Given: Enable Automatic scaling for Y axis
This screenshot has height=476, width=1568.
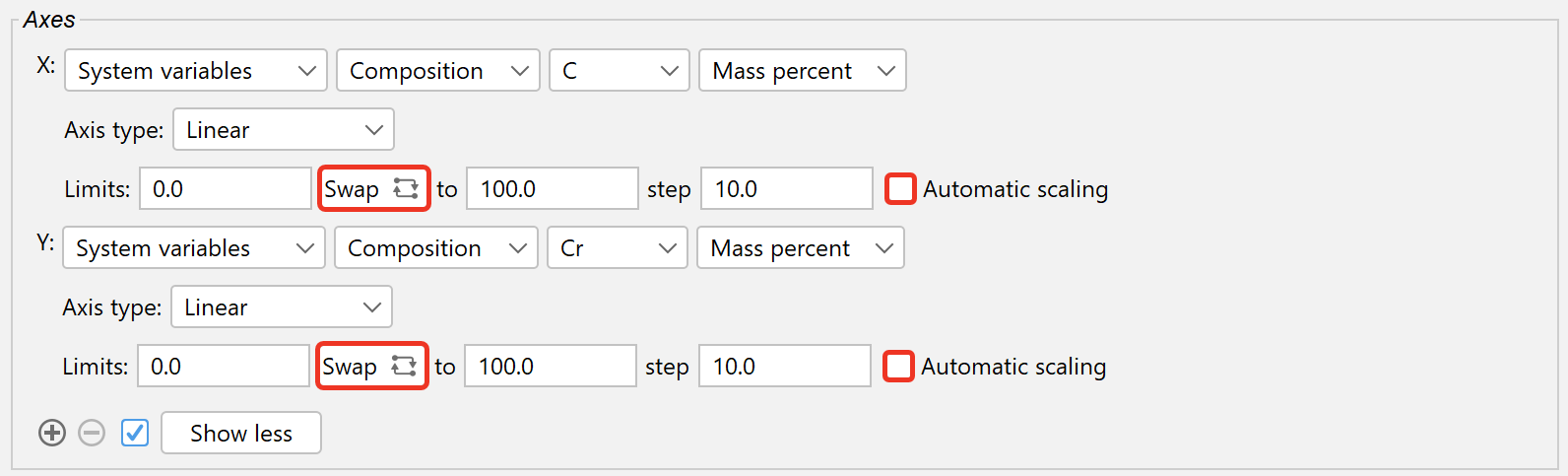Looking at the screenshot, I should tap(898, 366).
